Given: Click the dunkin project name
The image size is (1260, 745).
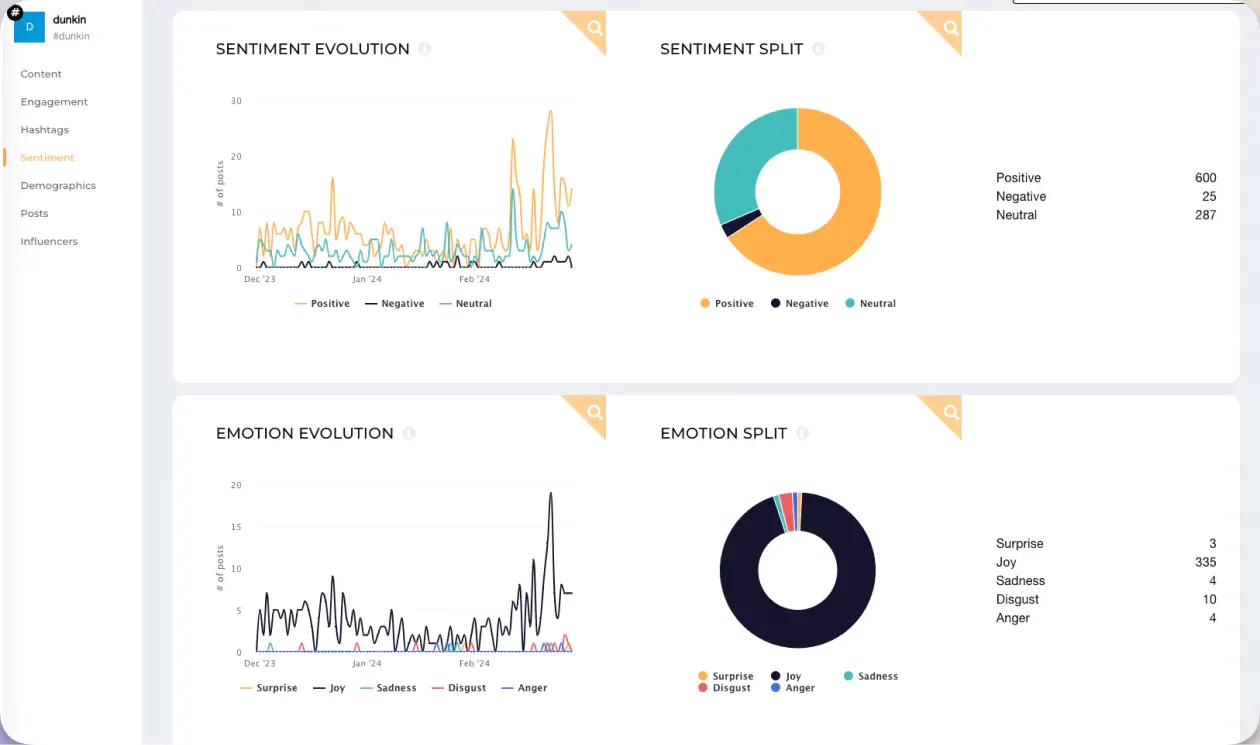Looking at the screenshot, I should pyautogui.click(x=69, y=20).
